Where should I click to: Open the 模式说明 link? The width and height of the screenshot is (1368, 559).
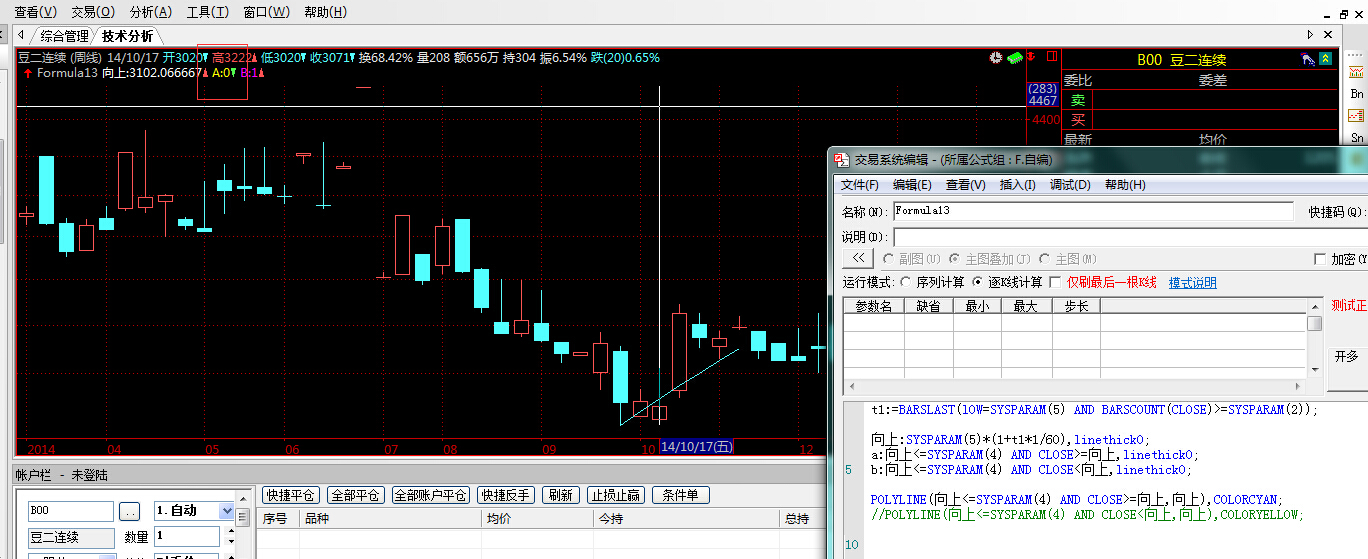(1192, 283)
